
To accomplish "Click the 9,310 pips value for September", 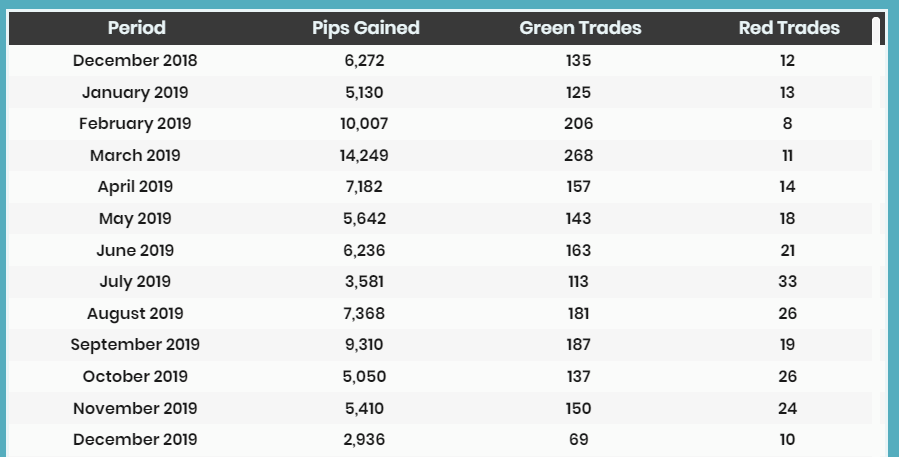I will click(364, 345).
